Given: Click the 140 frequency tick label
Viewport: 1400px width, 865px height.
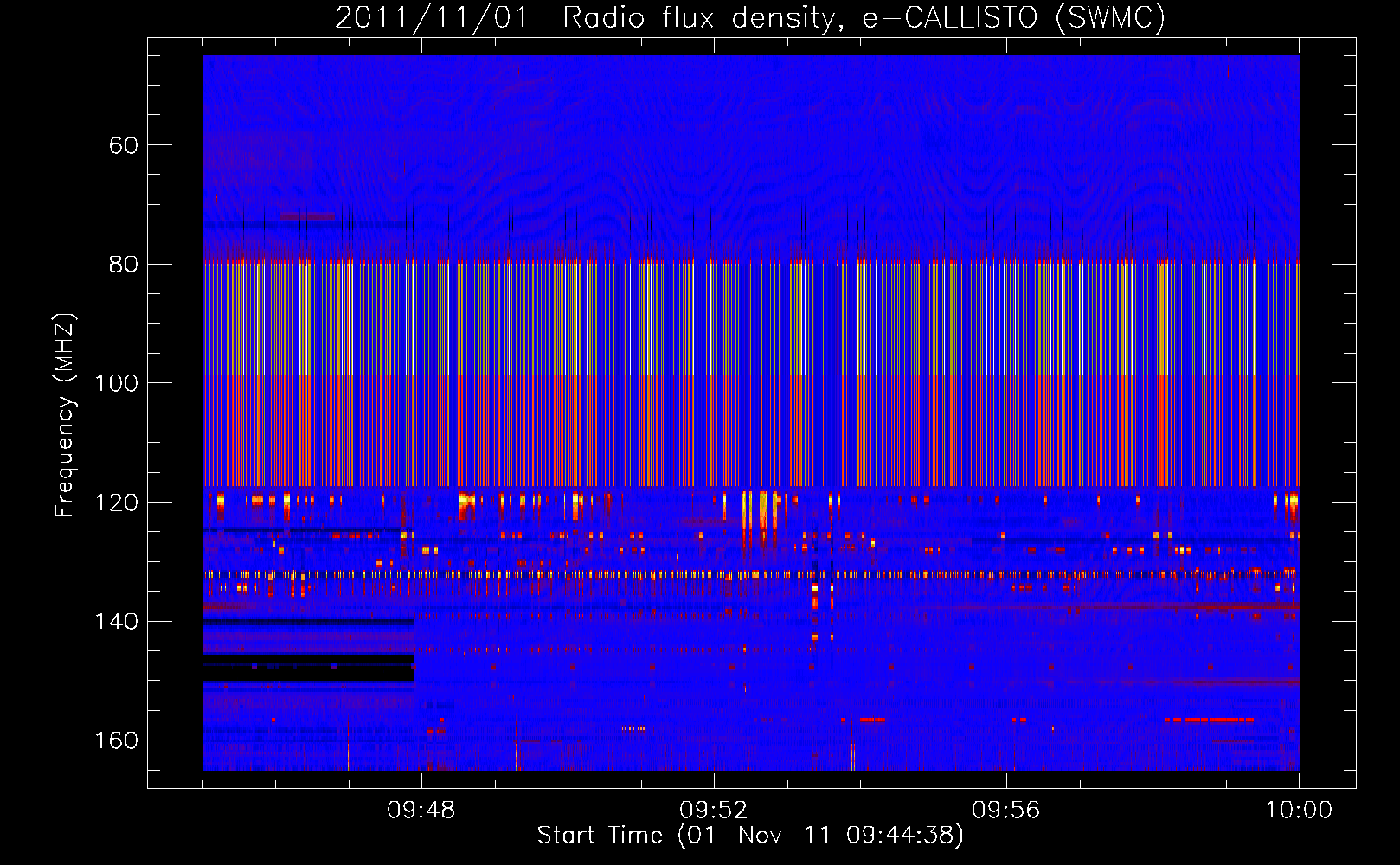Looking at the screenshot, I should [x=117, y=622].
